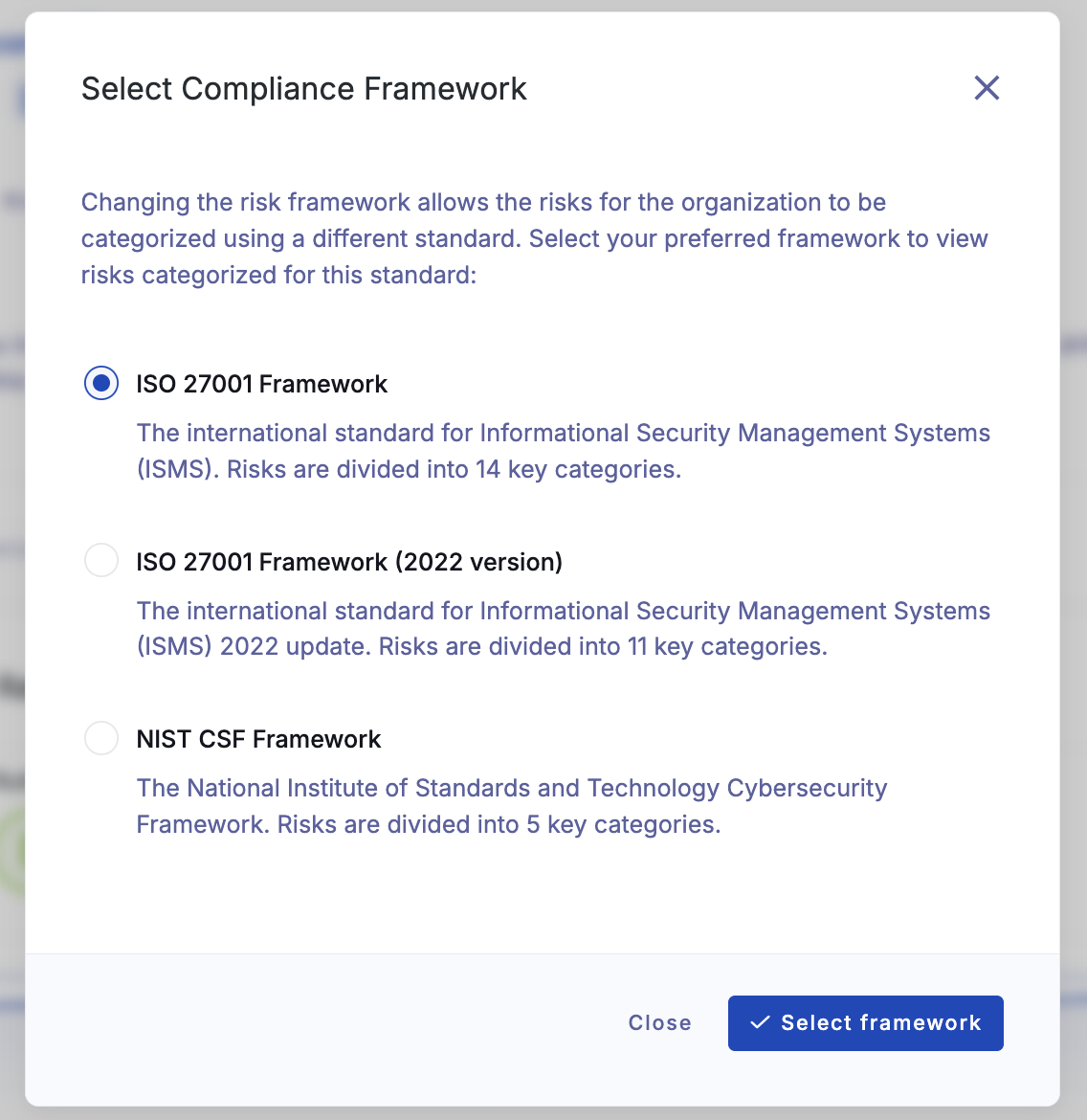This screenshot has width=1087, height=1120.
Task: Click the description mentioning 14 key categories
Action: tap(563, 451)
